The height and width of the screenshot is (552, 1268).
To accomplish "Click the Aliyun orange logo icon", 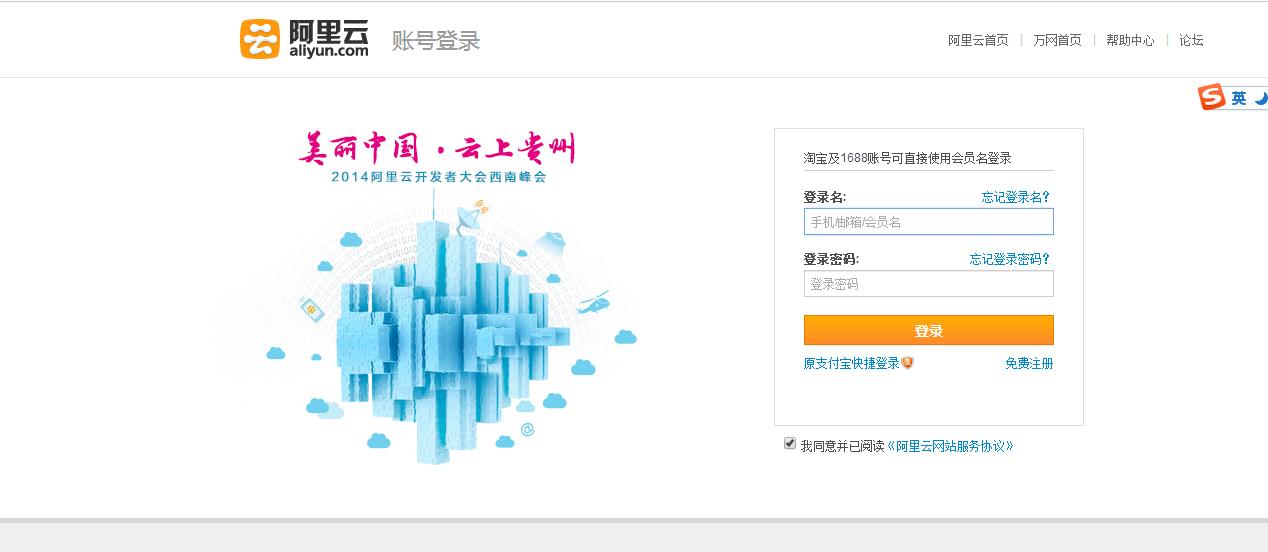I will pos(260,39).
